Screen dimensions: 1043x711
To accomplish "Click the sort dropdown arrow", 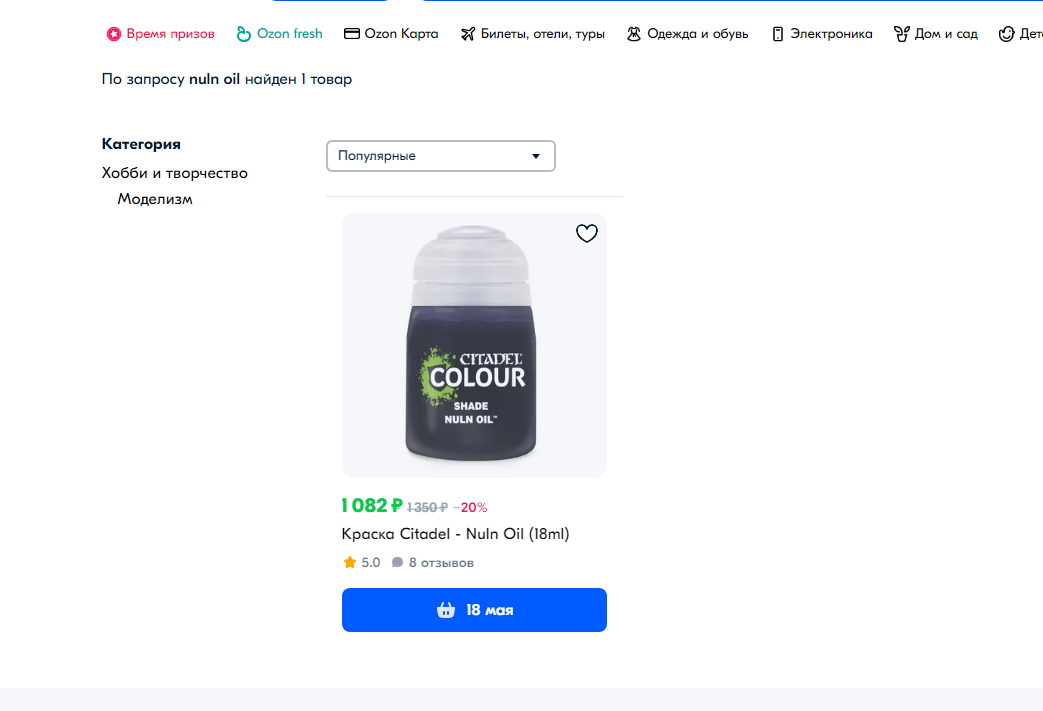I will 535,156.
